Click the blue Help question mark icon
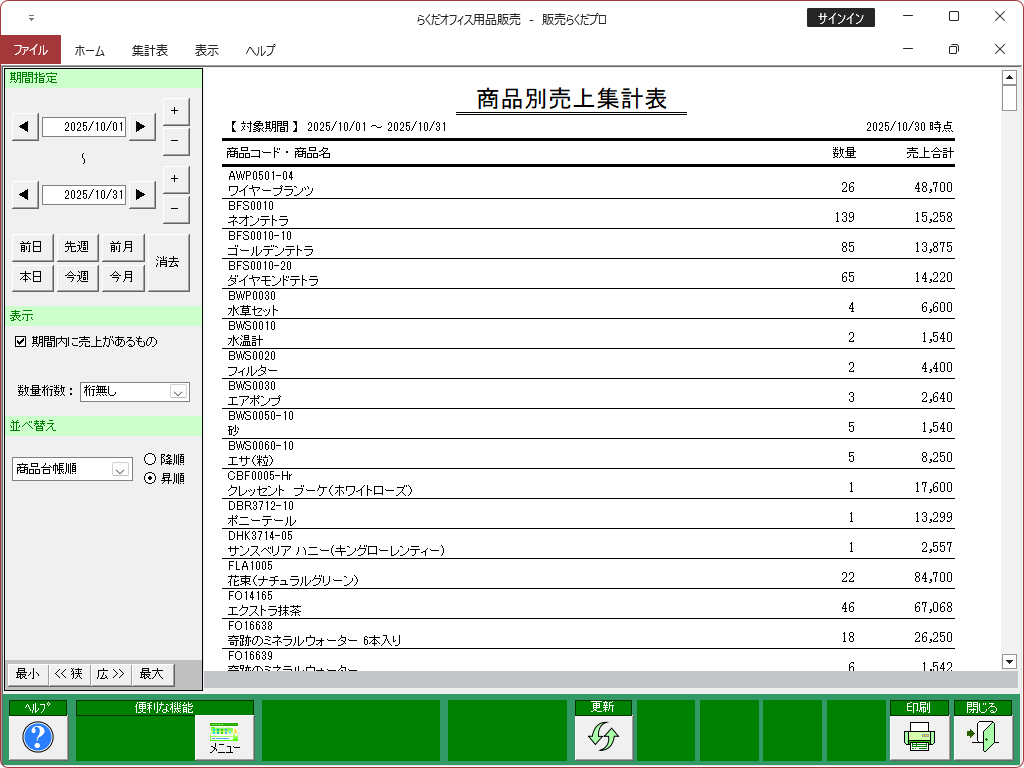 click(x=37, y=738)
